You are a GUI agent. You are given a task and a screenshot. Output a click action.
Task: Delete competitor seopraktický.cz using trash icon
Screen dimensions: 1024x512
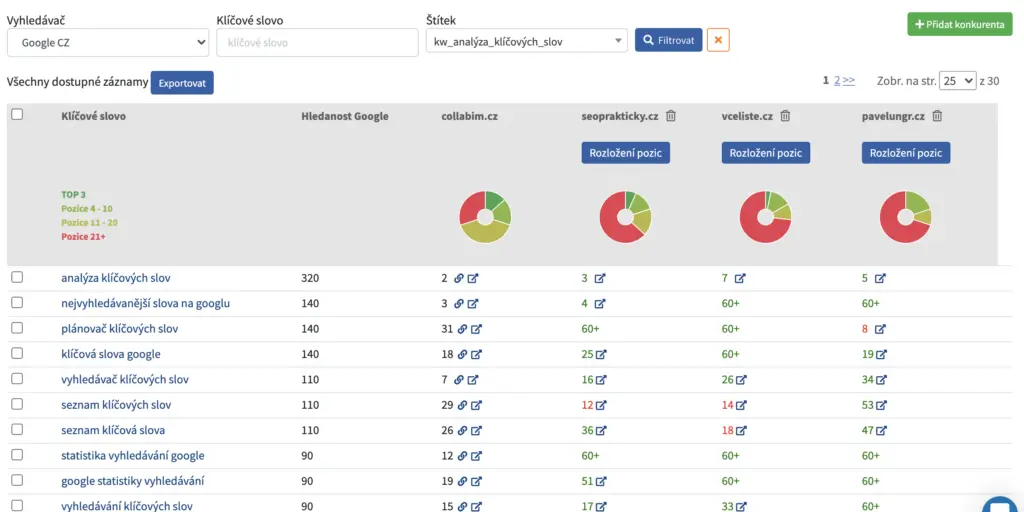[x=671, y=116]
